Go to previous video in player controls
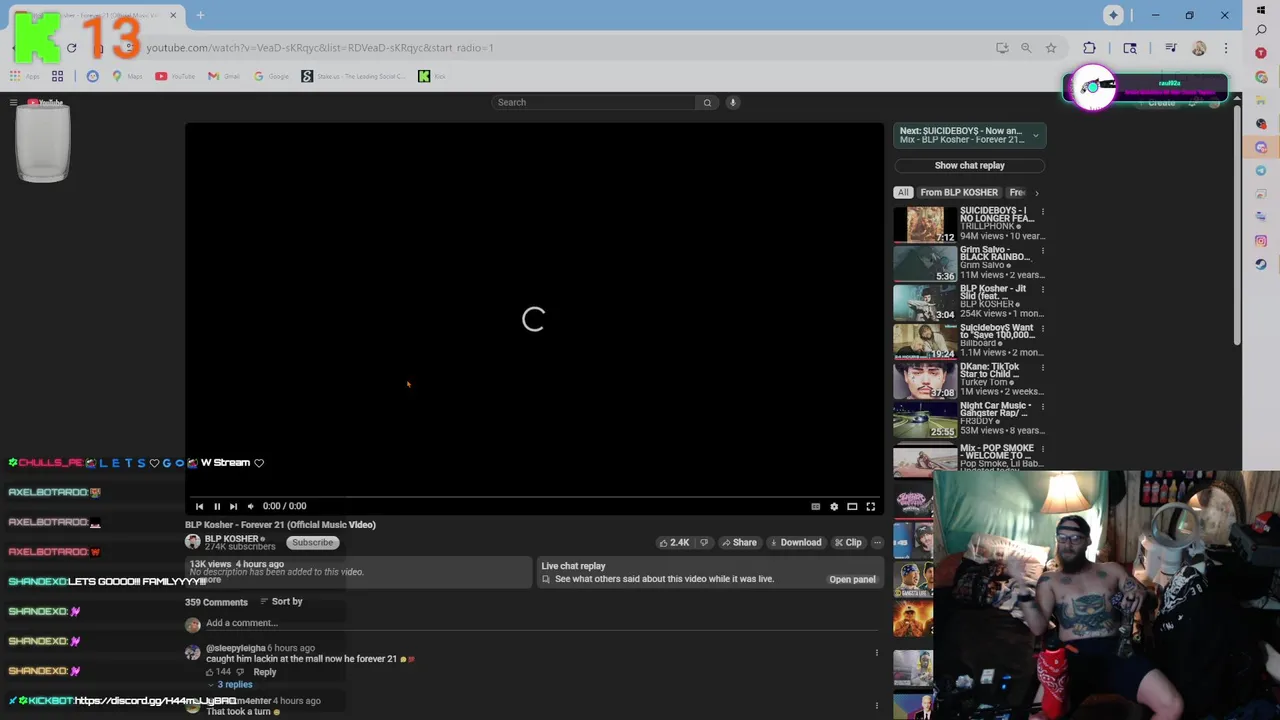This screenshot has width=1280, height=720. (199, 506)
